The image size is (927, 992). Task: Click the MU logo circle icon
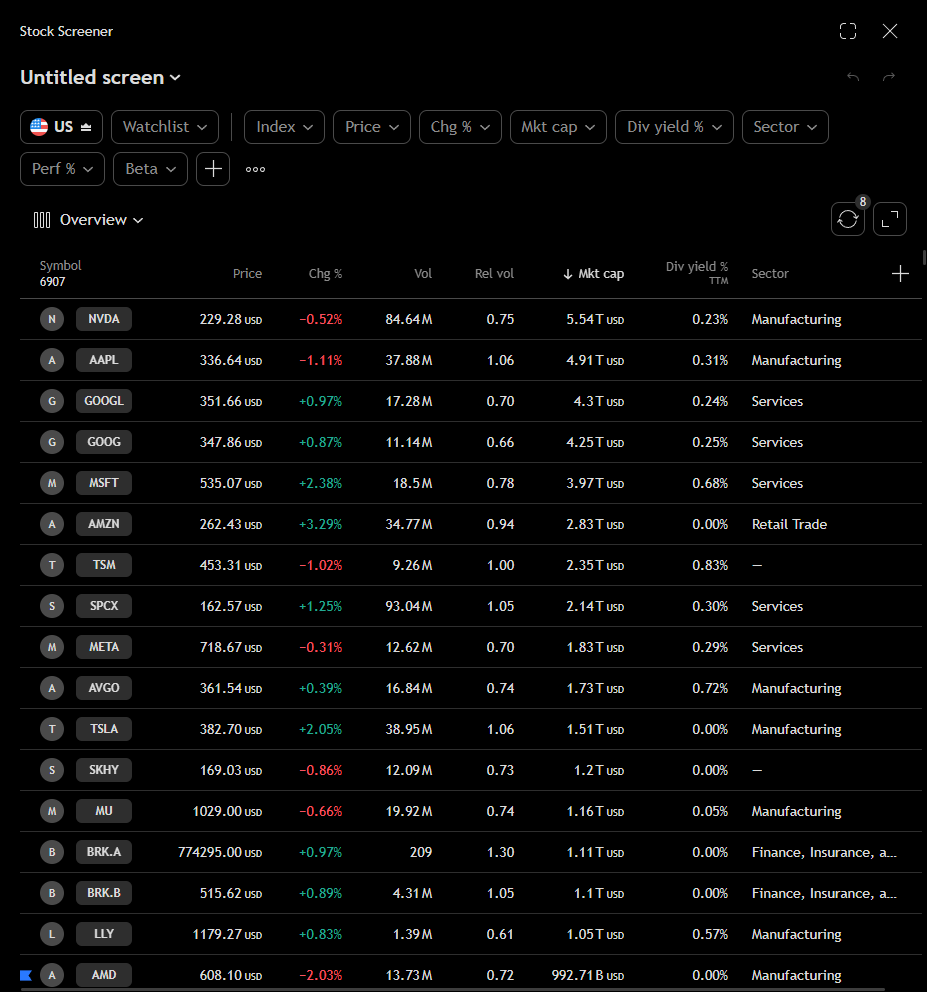52,811
